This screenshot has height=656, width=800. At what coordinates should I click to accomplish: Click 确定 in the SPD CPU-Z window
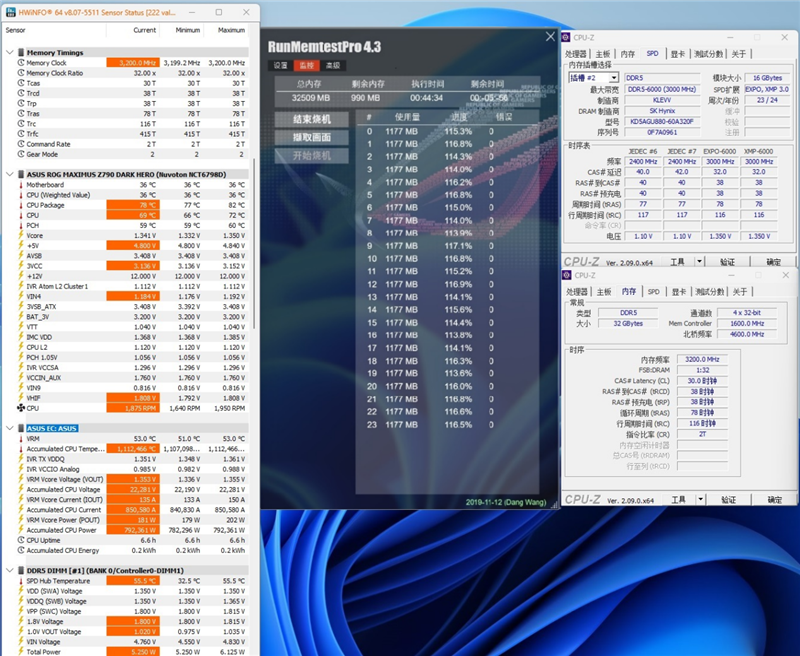pyautogui.click(x=773, y=262)
